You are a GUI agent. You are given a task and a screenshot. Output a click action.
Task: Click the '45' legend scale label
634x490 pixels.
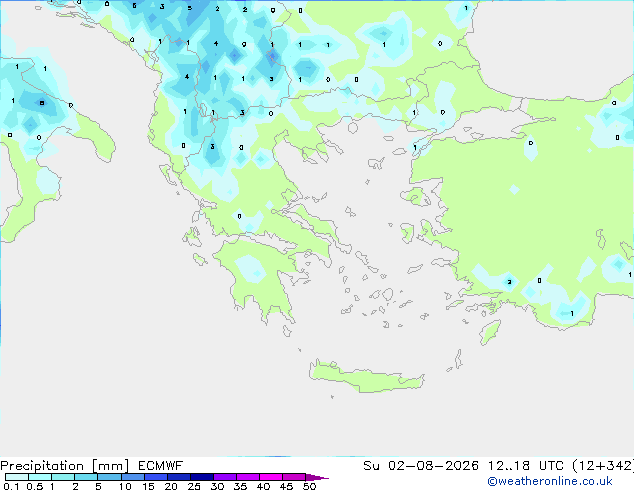coord(286,486)
